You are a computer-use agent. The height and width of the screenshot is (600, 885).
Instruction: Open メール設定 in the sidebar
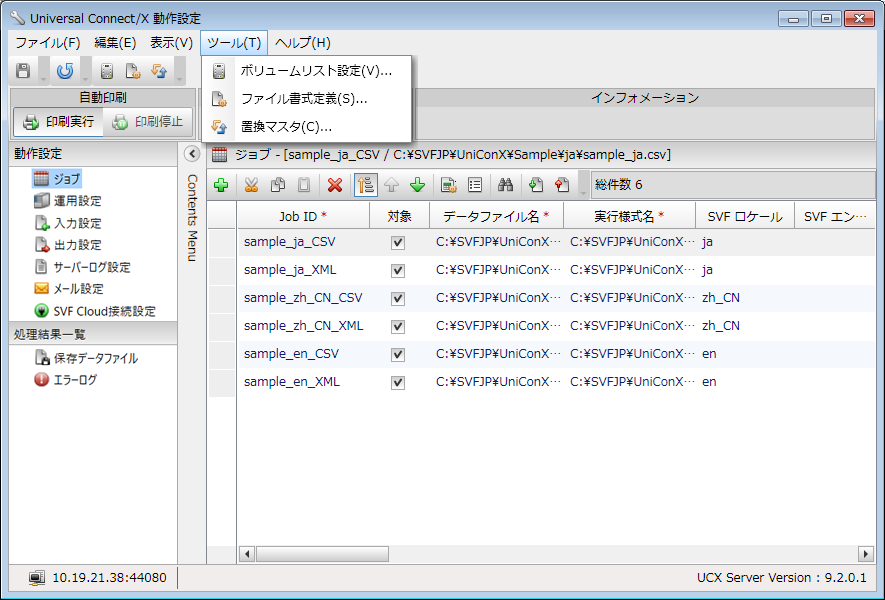tap(69, 289)
